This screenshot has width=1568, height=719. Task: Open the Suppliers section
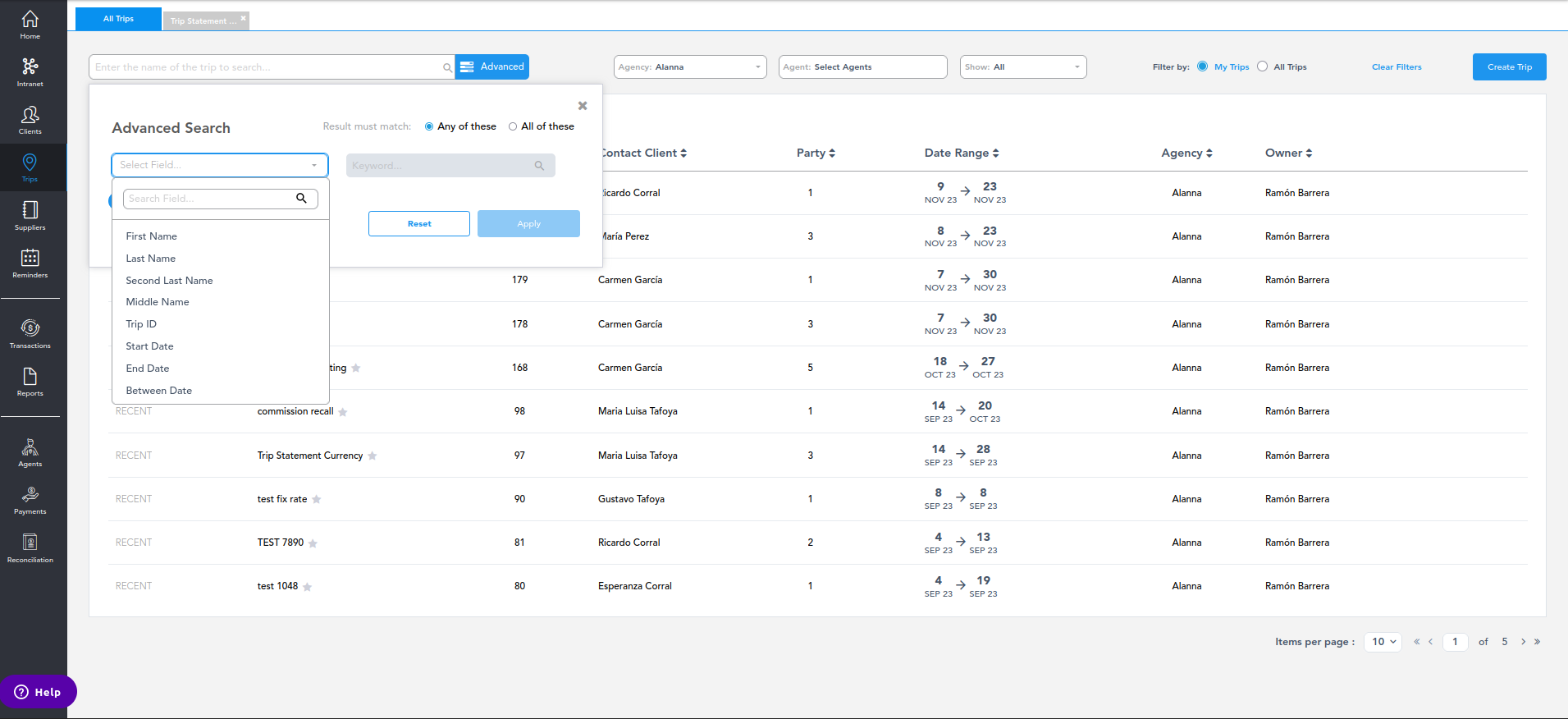tap(30, 216)
